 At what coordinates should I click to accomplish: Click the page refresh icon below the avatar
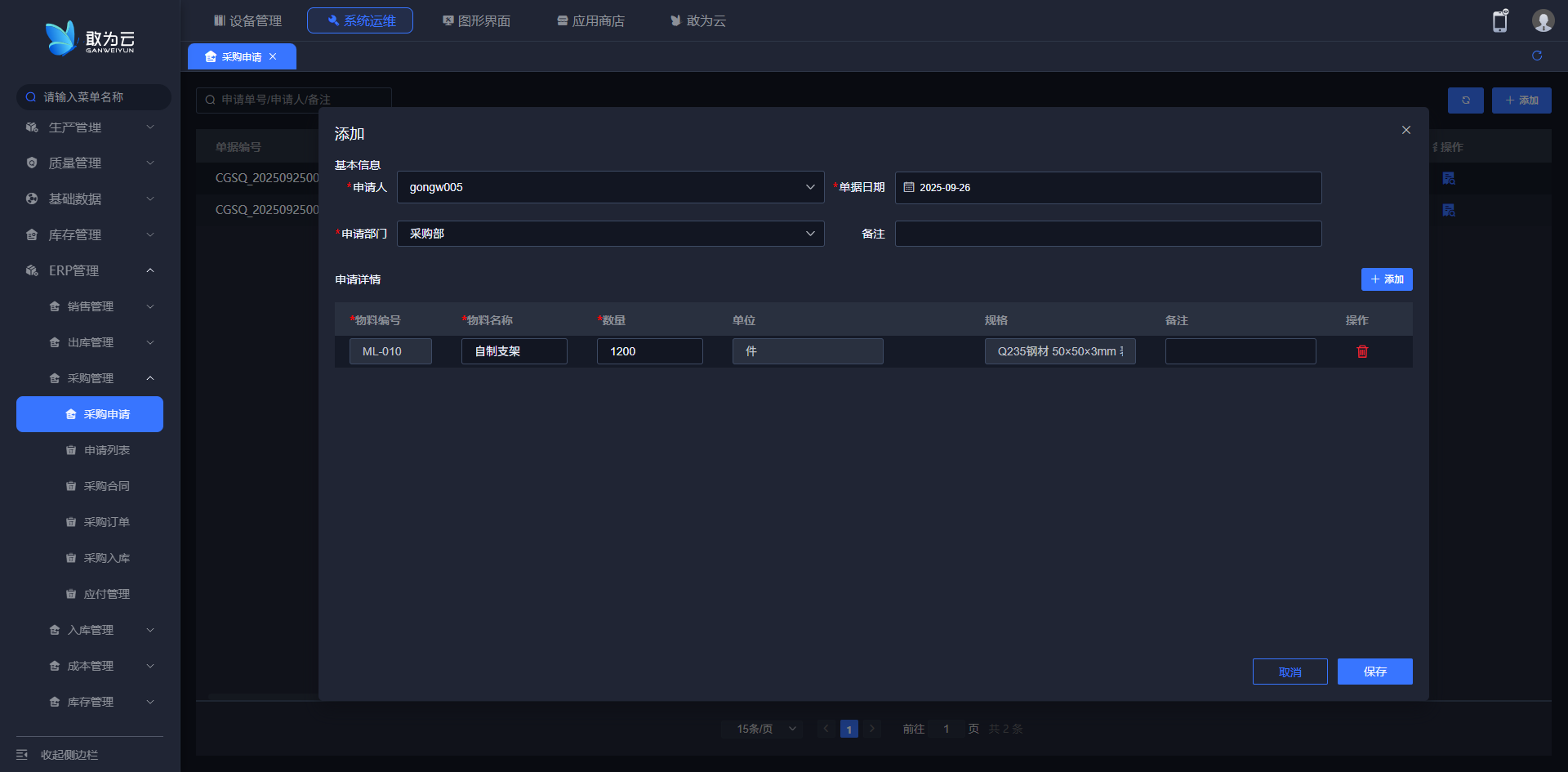[x=1536, y=56]
